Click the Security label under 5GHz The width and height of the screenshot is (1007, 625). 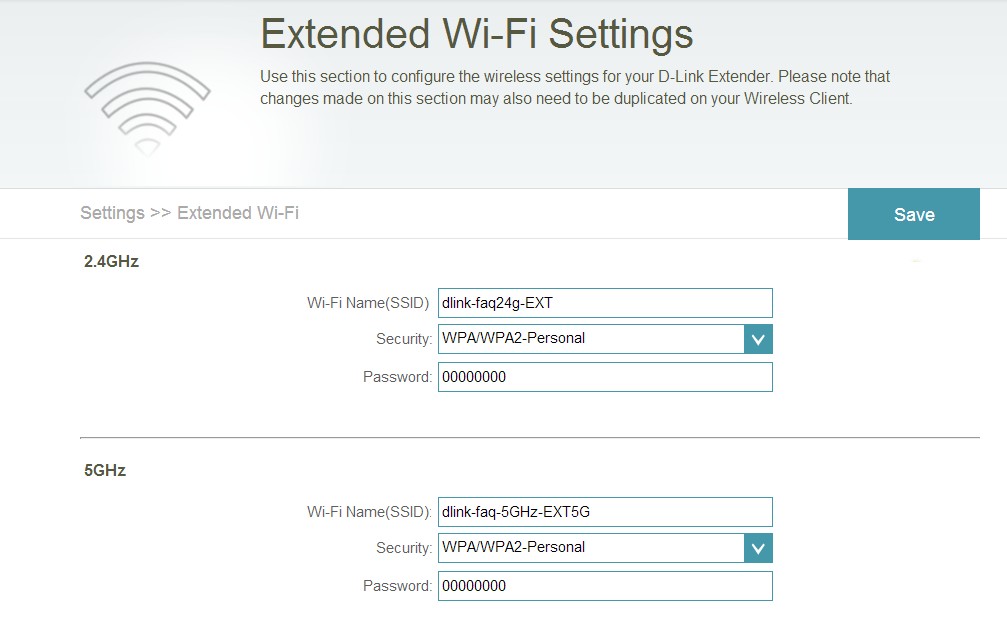(x=403, y=548)
